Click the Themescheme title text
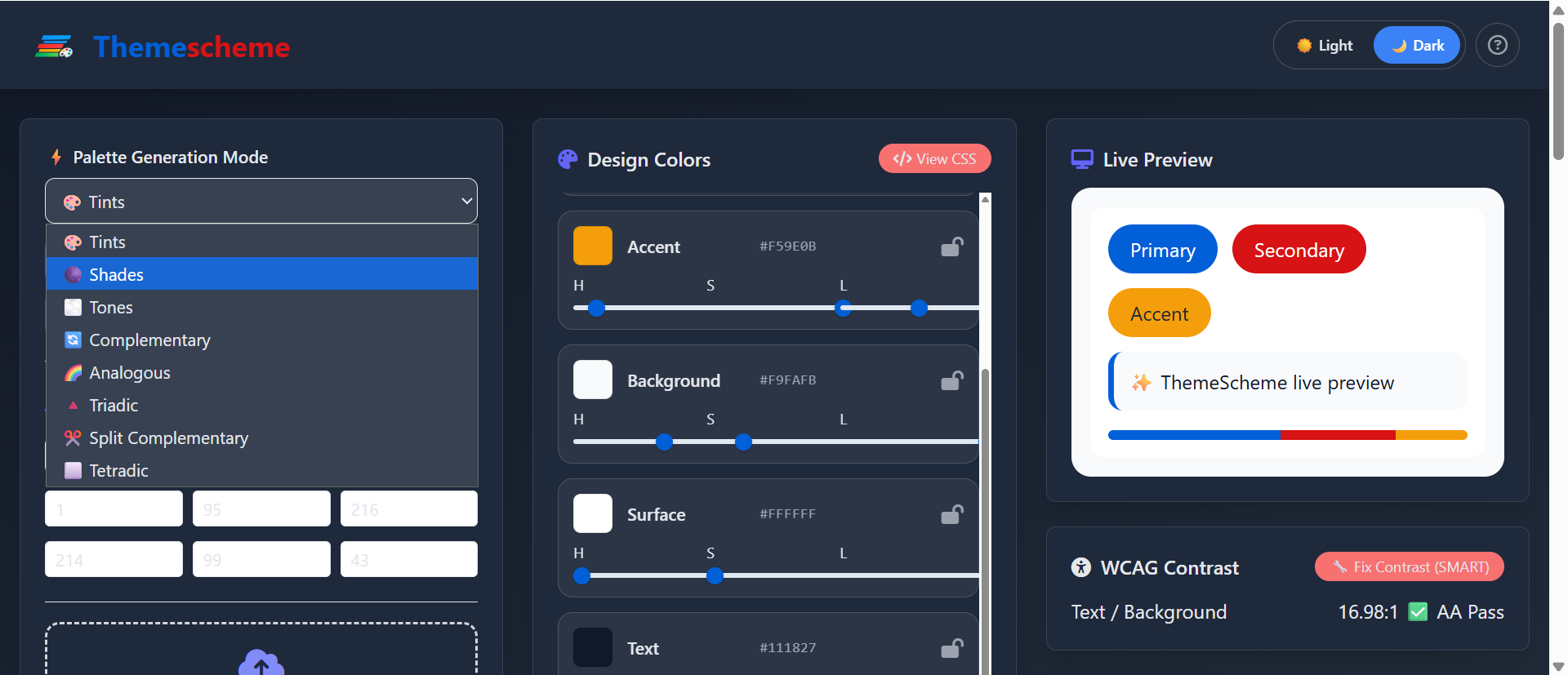The width and height of the screenshot is (1568, 675). click(192, 47)
